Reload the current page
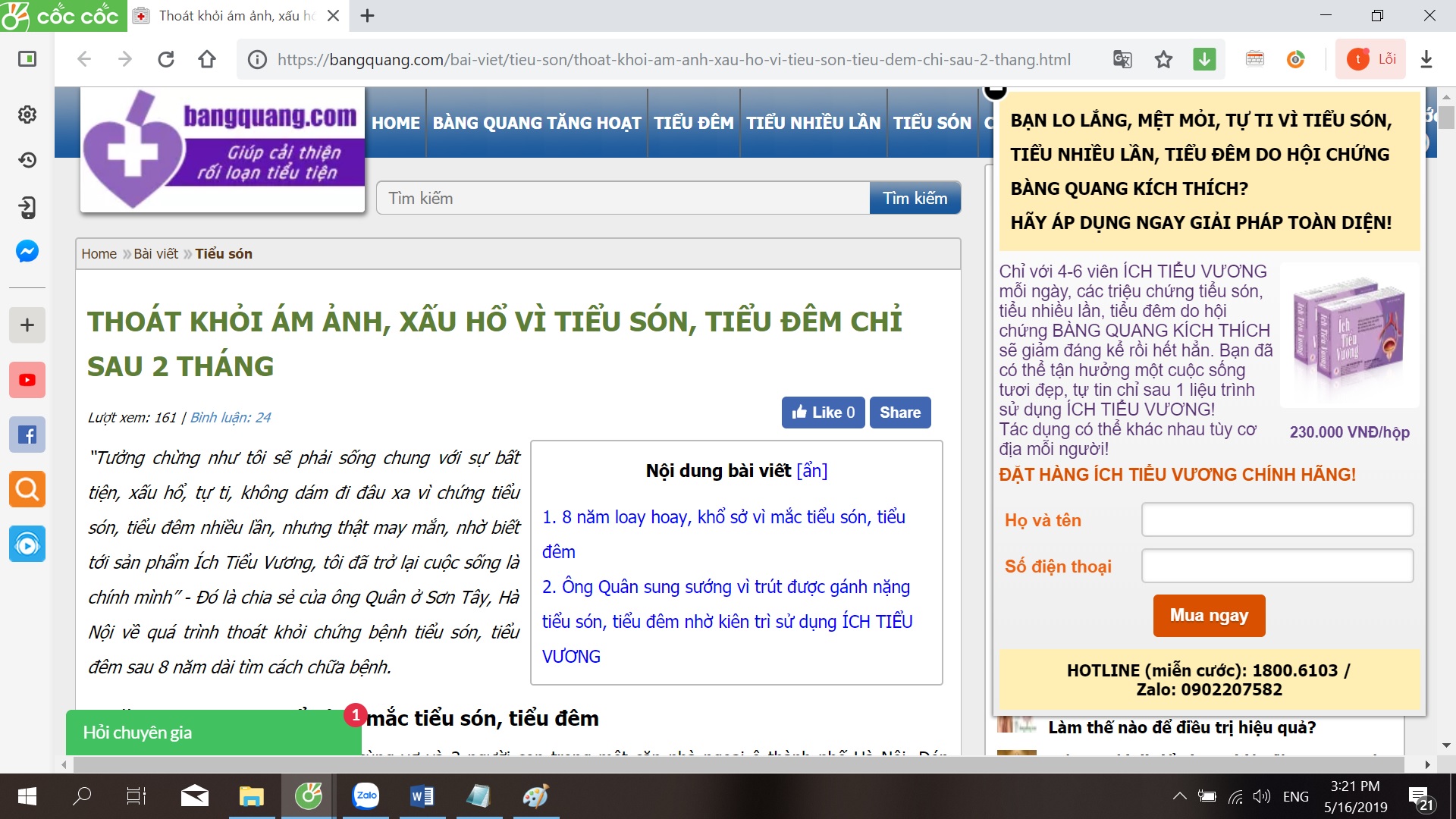This screenshot has height=819, width=1456. coord(166,59)
